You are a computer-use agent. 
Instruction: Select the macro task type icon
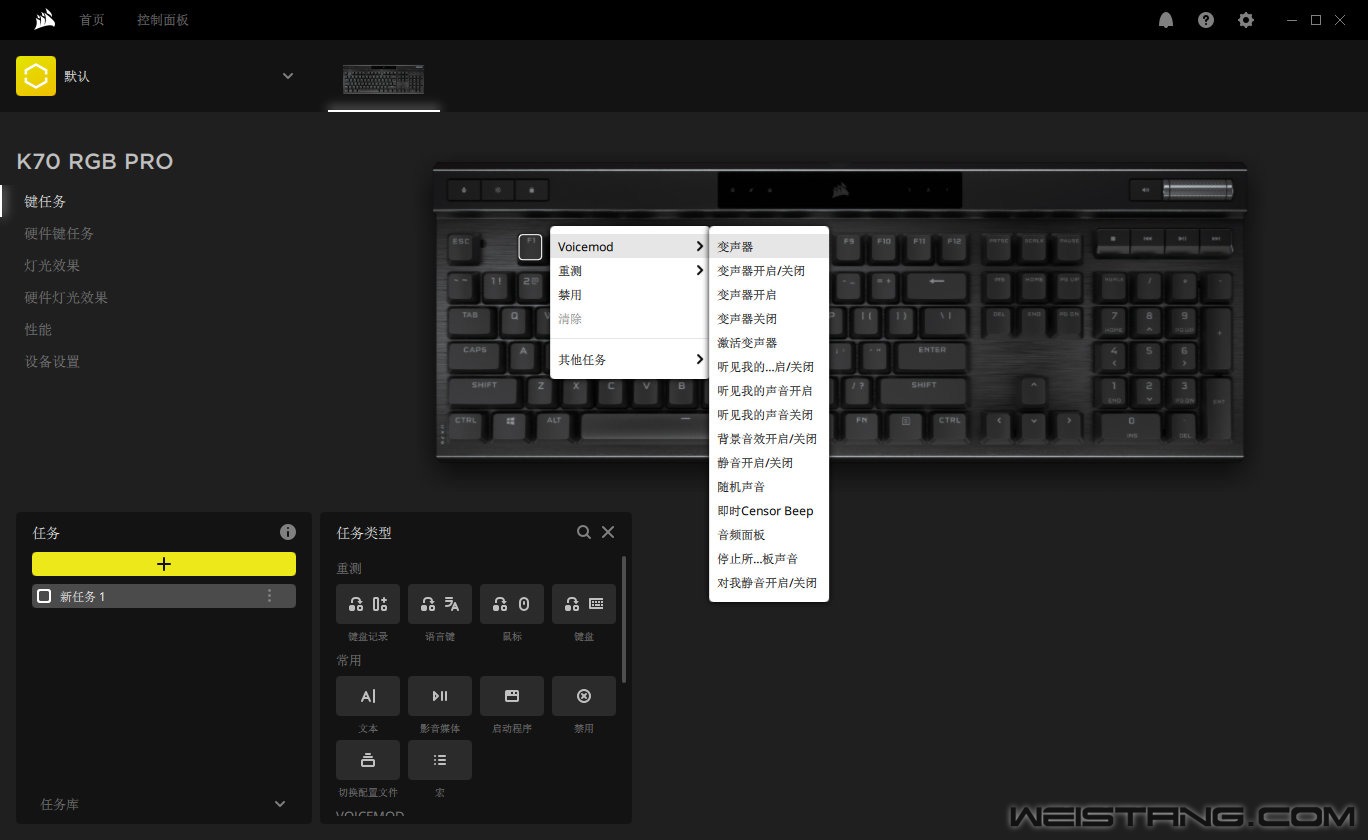click(x=440, y=760)
